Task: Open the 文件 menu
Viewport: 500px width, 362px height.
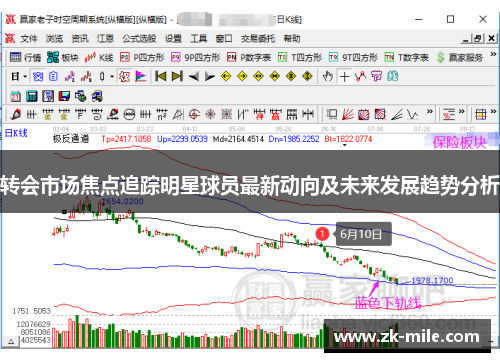Action: (x=29, y=39)
